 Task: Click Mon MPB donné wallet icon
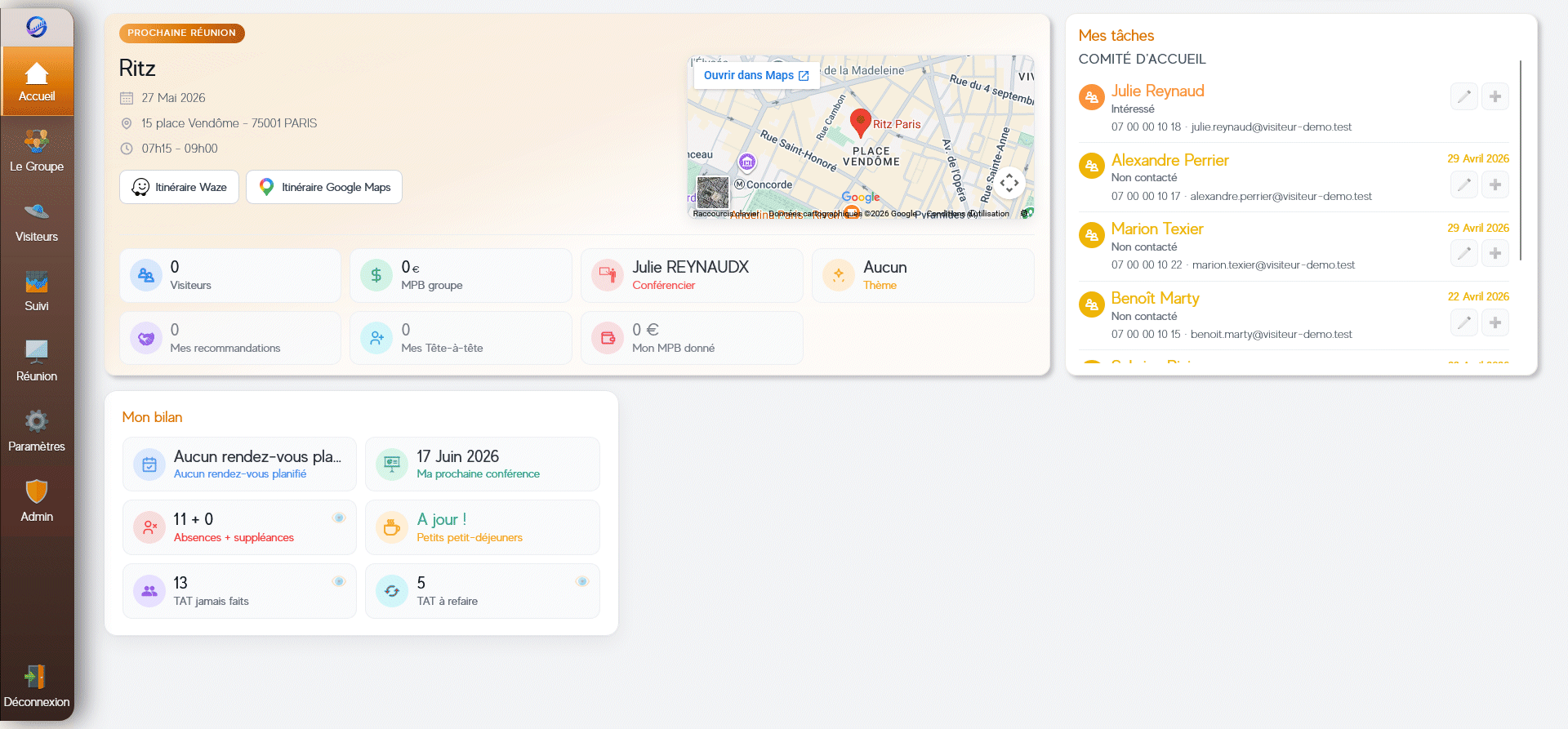tap(608, 338)
